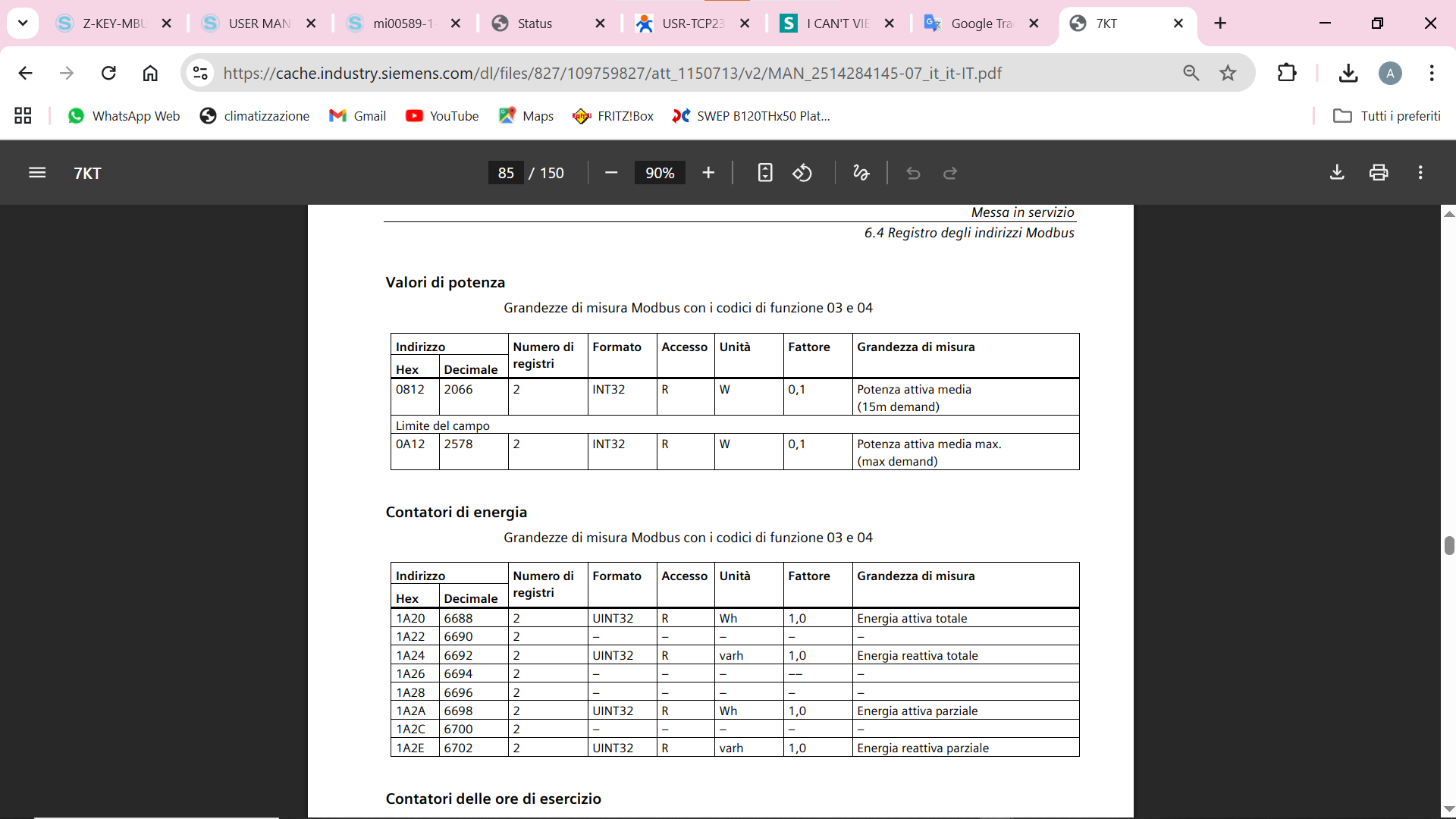Open the PDF sidebar menu icon
This screenshot has height=819, width=1456.
[x=37, y=173]
